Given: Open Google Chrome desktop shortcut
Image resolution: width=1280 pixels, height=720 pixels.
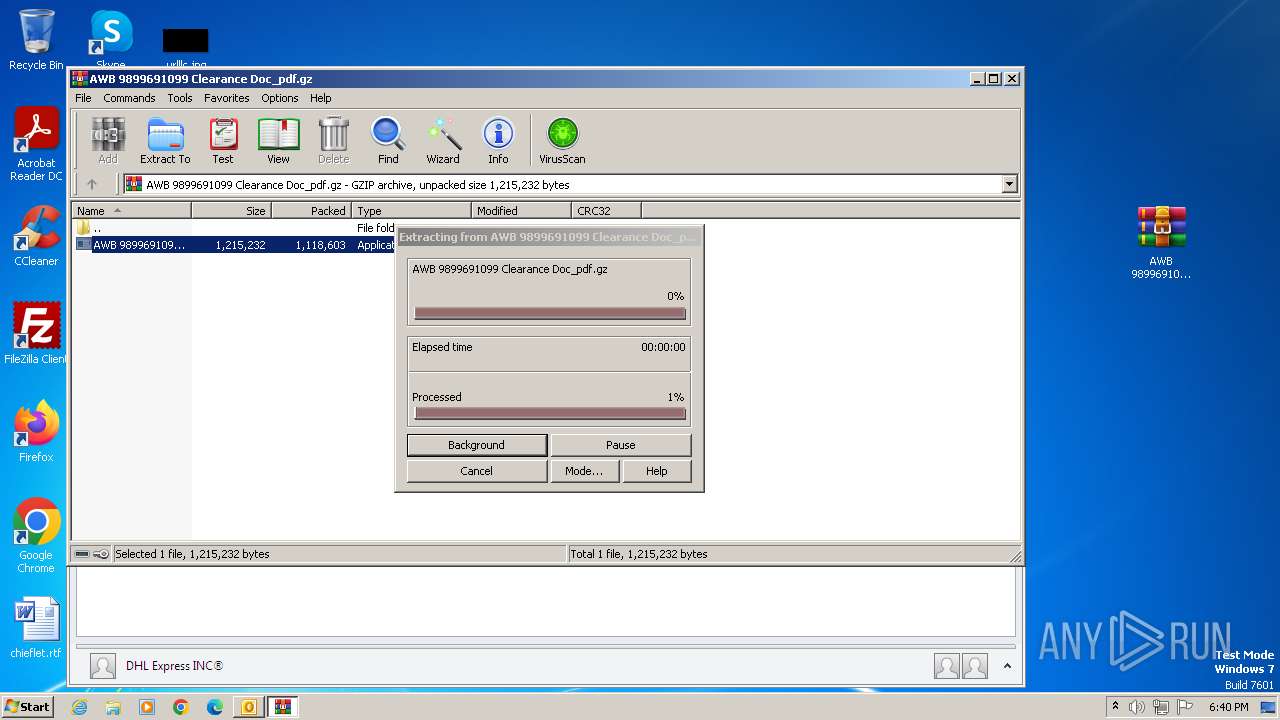Looking at the screenshot, I should point(36,536).
